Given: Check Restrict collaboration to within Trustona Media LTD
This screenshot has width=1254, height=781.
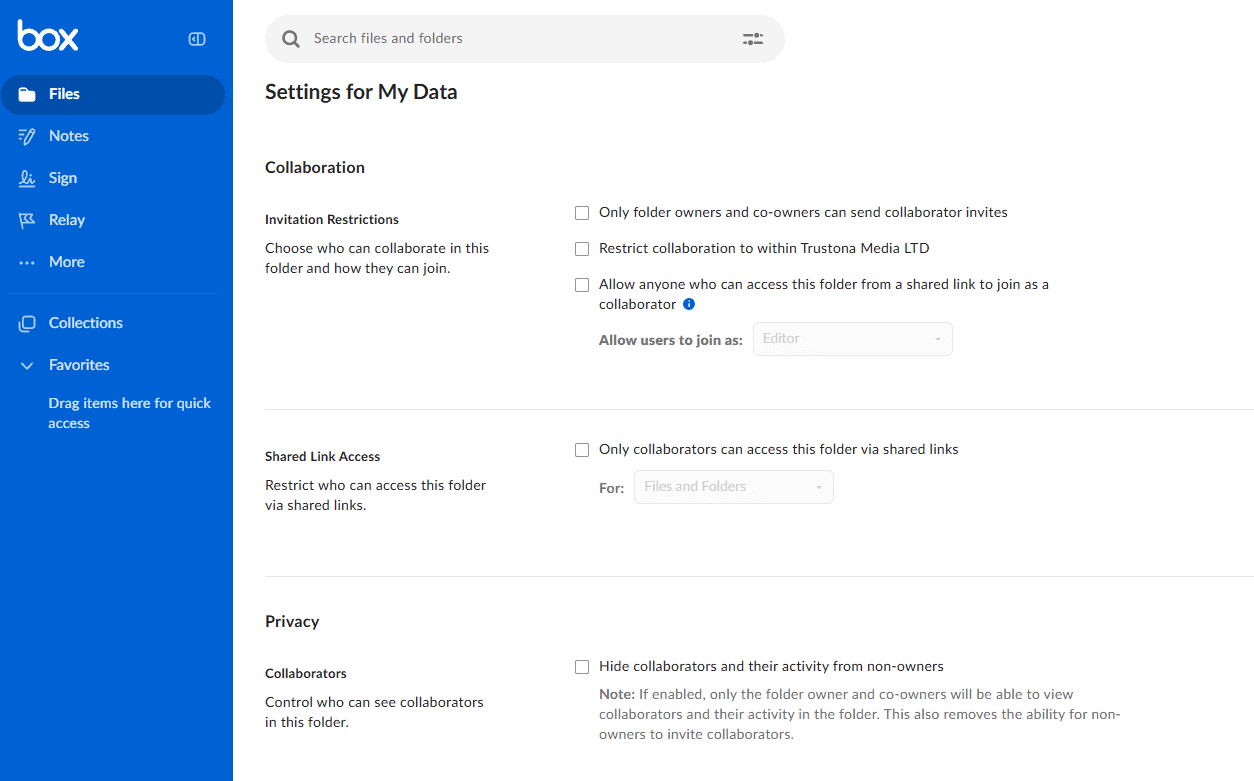Looking at the screenshot, I should tap(582, 249).
